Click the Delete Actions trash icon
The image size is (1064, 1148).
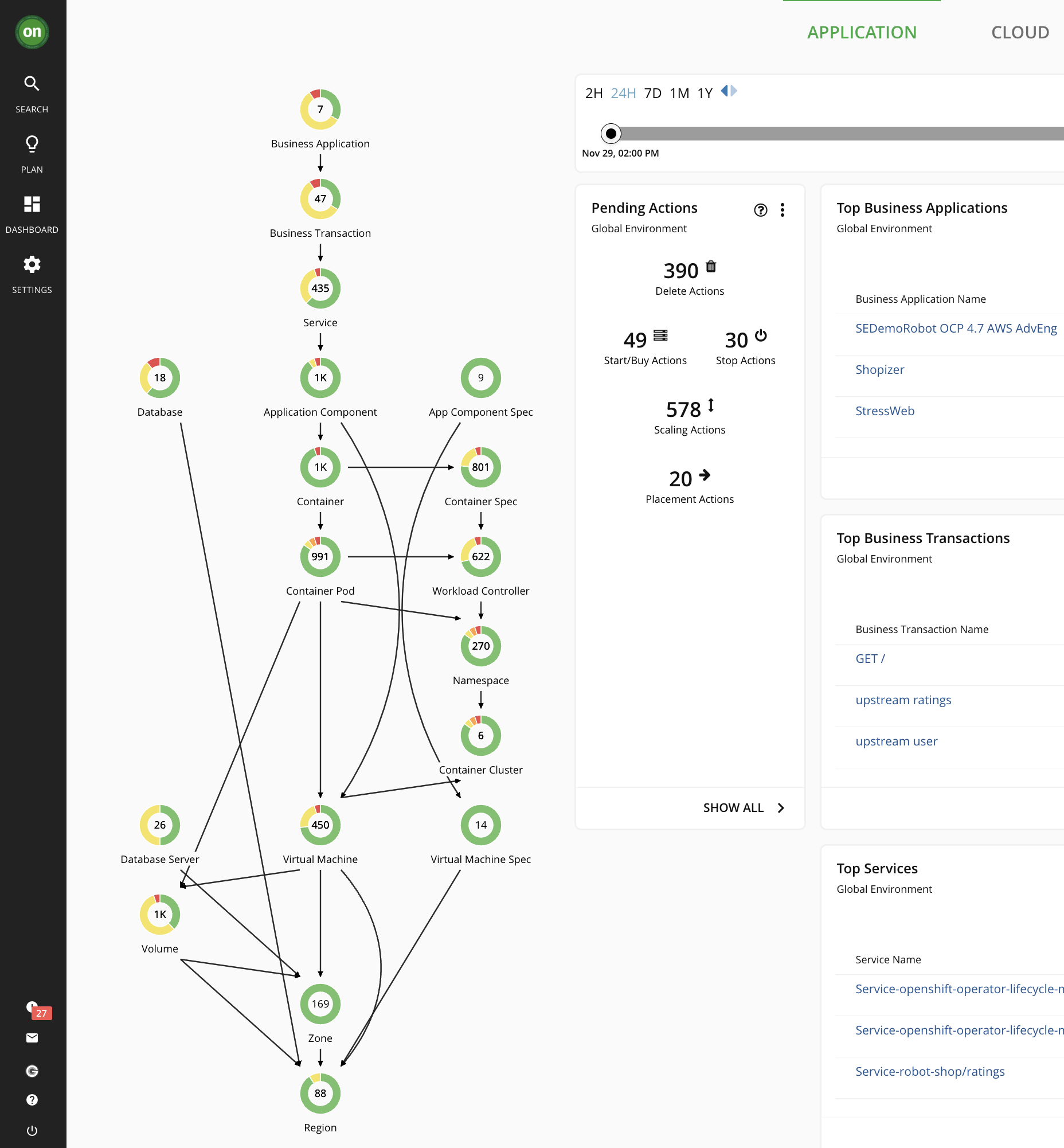710,267
